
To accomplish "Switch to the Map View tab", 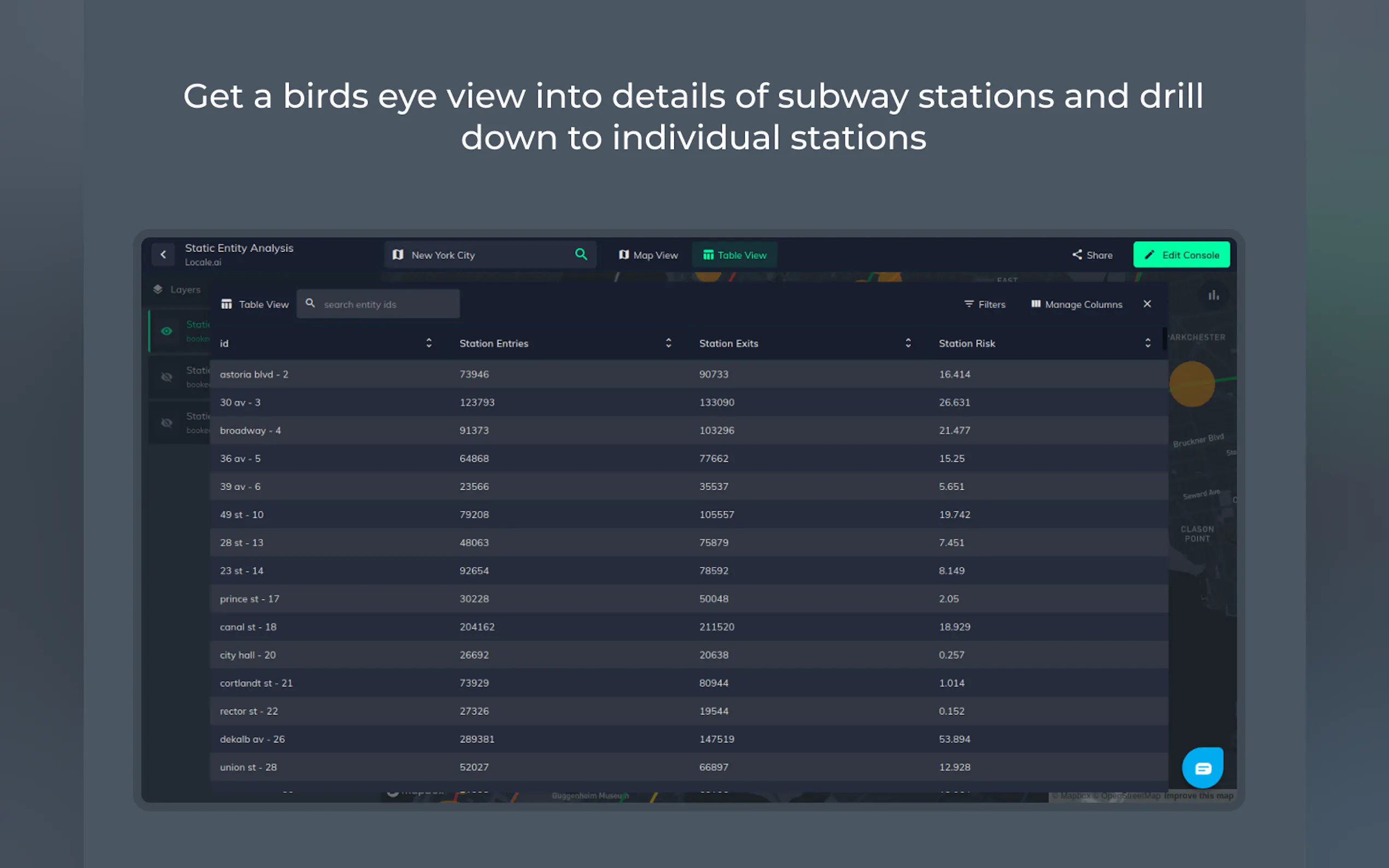I will click(x=648, y=255).
